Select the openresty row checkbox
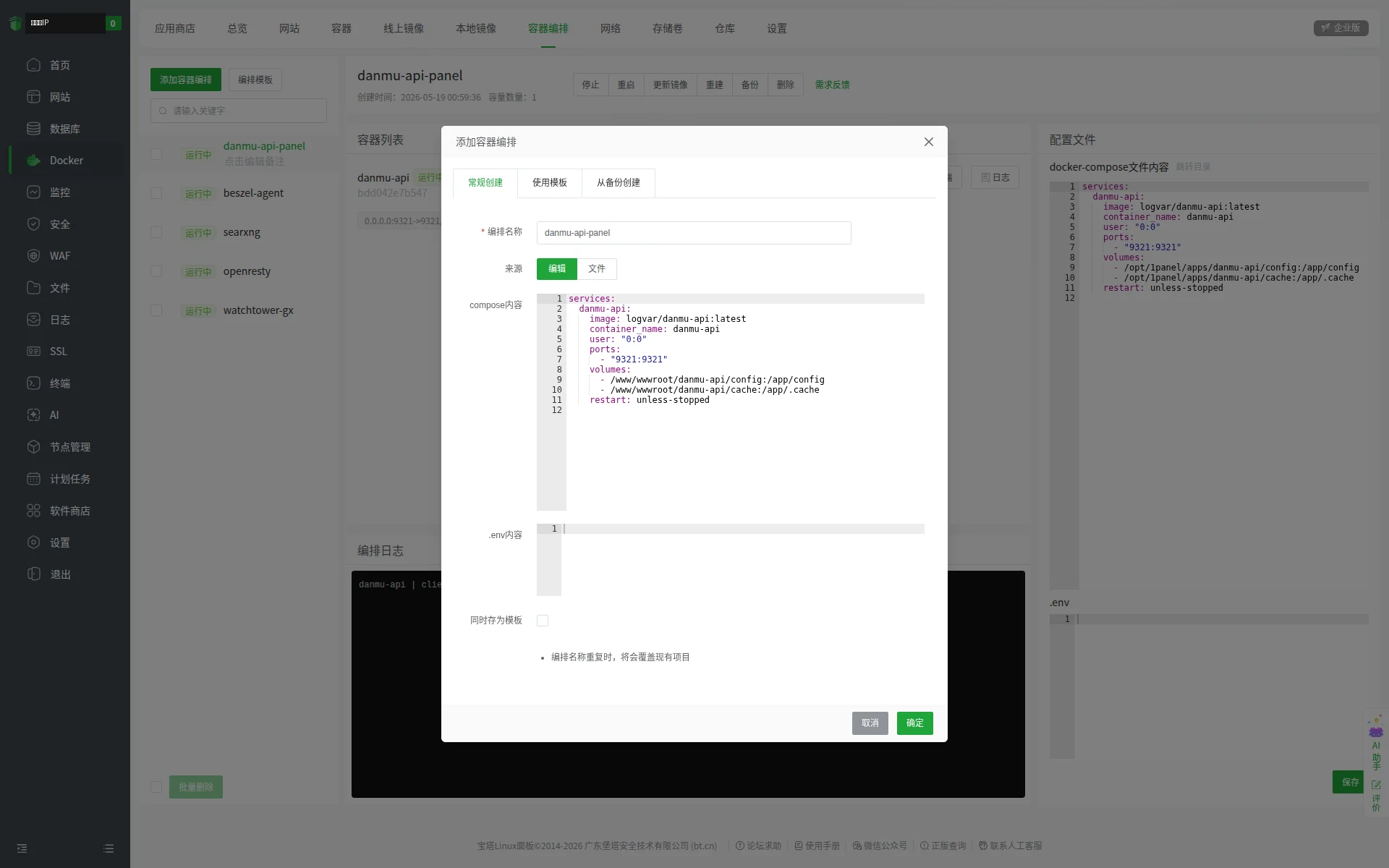This screenshot has width=1389, height=868. (156, 271)
